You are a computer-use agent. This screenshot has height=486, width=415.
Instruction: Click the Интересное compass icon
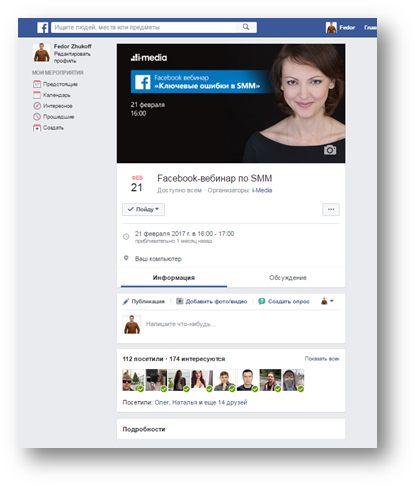point(37,106)
